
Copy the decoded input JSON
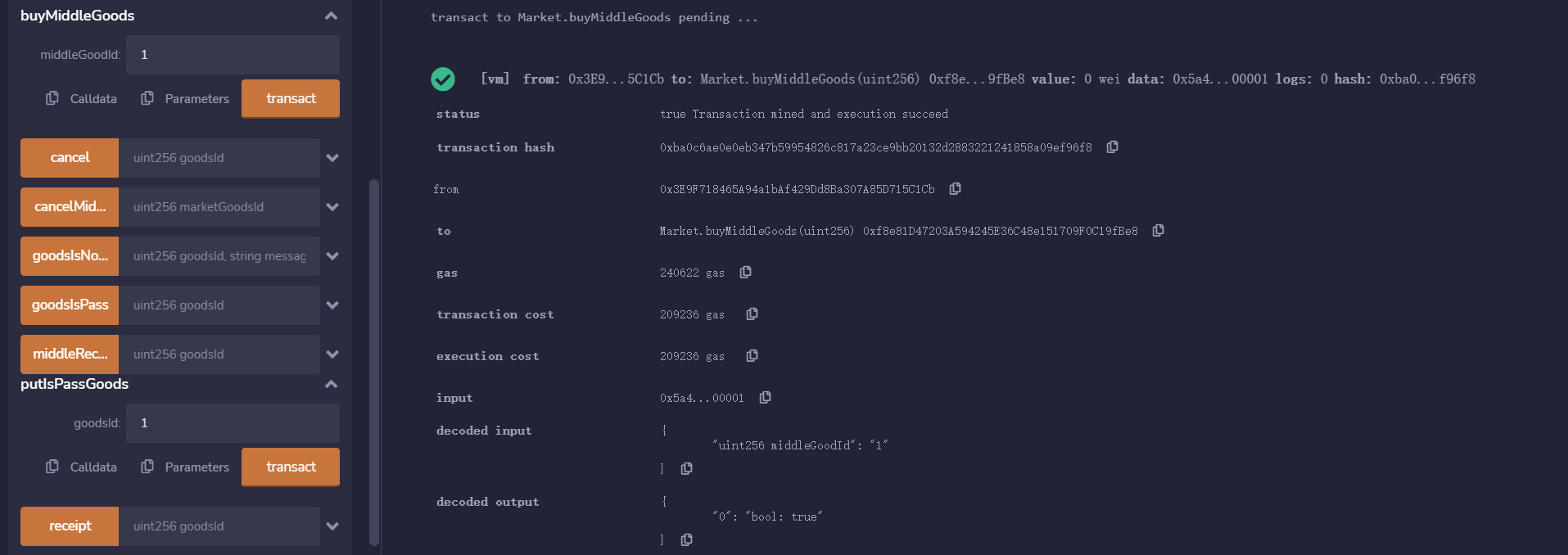[x=686, y=468]
